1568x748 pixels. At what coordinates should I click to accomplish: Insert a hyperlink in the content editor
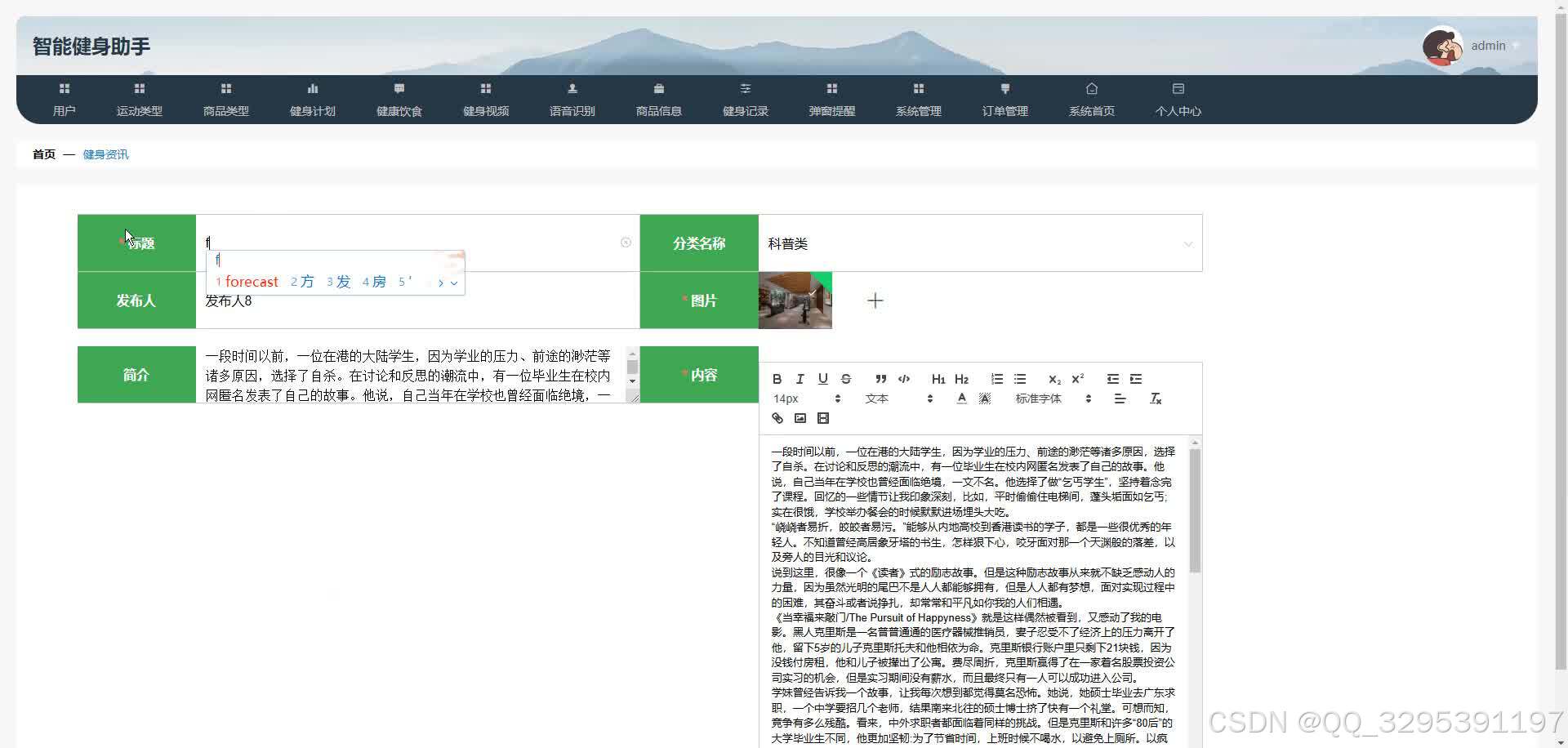[x=777, y=417]
